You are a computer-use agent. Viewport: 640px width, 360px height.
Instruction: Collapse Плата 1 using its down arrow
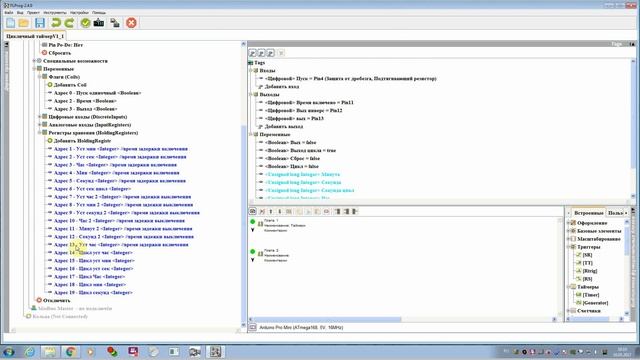(x=253, y=230)
